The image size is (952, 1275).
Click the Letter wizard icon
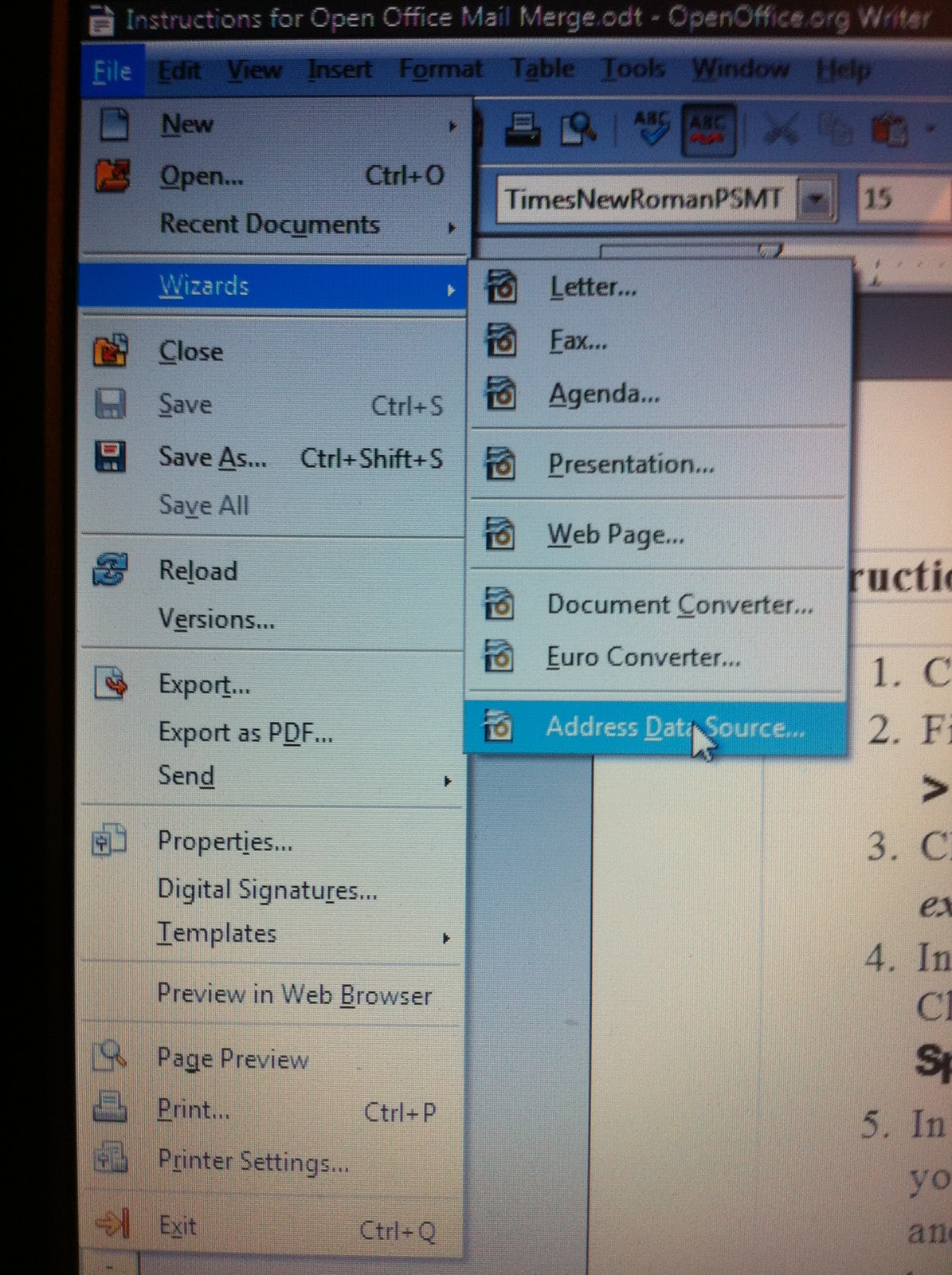click(501, 288)
